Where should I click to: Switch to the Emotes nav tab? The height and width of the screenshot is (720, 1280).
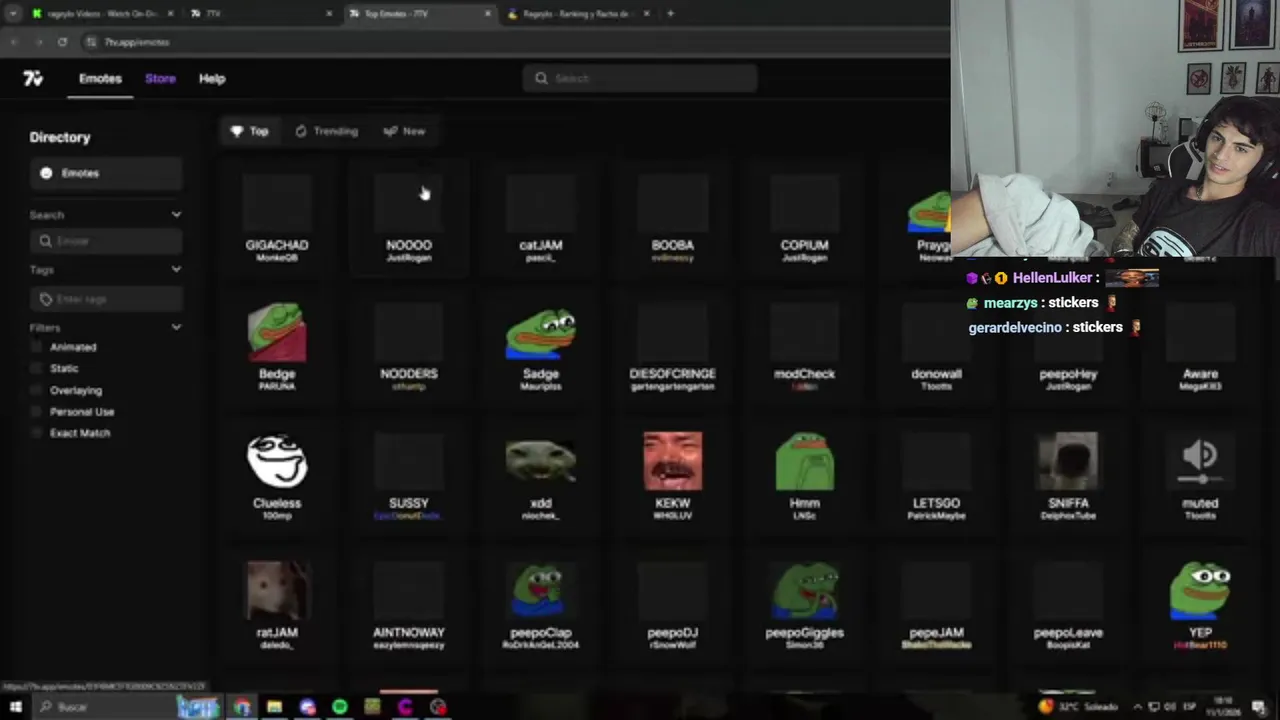[x=100, y=78]
